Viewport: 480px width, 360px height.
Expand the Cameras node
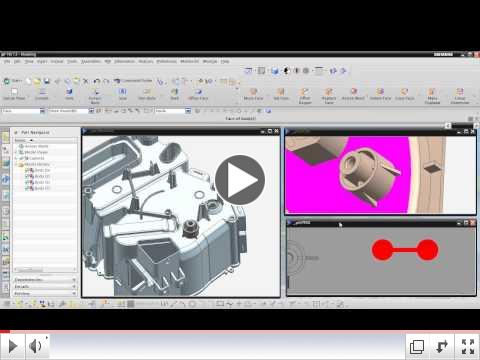(16, 158)
